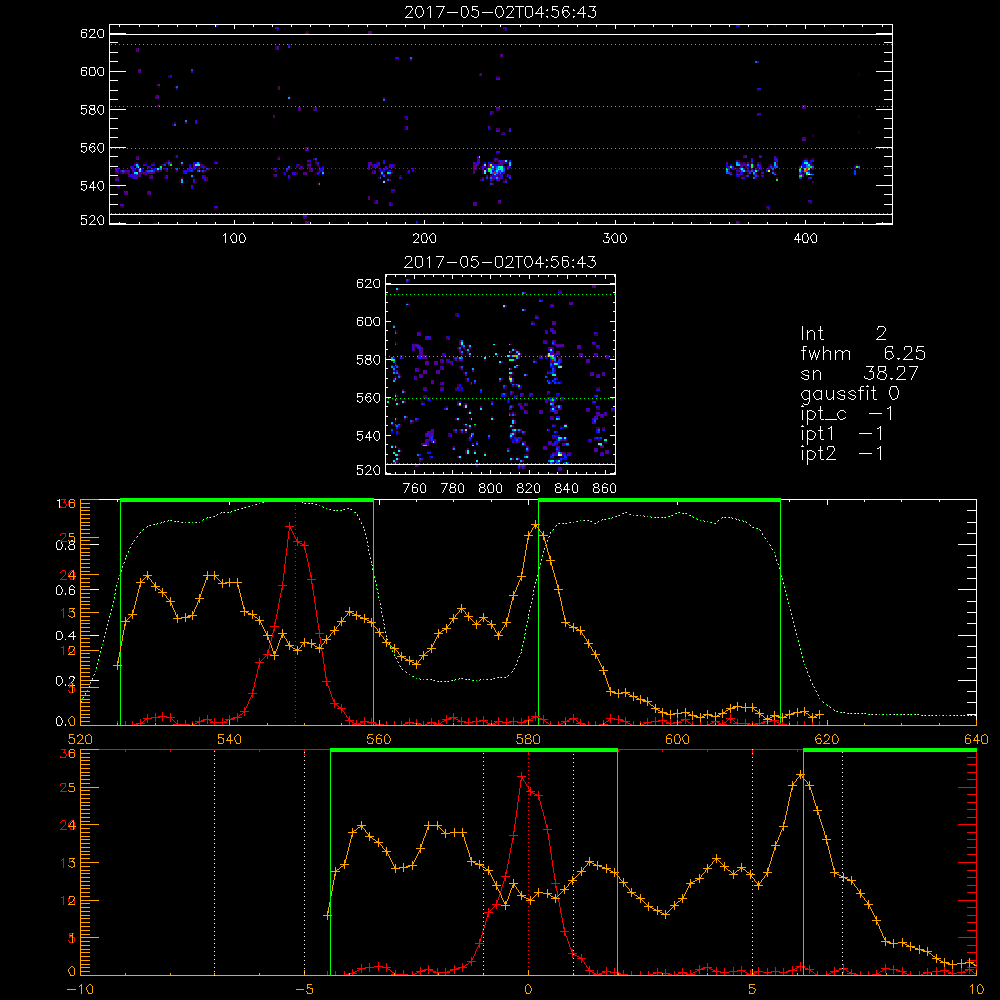Select the 'gaussfit 0' readout text
1000x1000 pixels.
[849, 393]
